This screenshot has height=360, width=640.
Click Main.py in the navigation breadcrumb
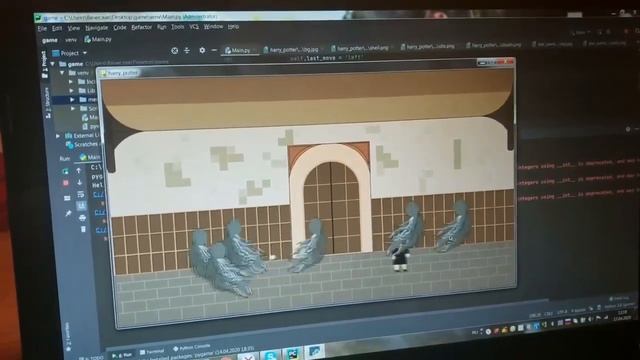pyautogui.click(x=98, y=39)
